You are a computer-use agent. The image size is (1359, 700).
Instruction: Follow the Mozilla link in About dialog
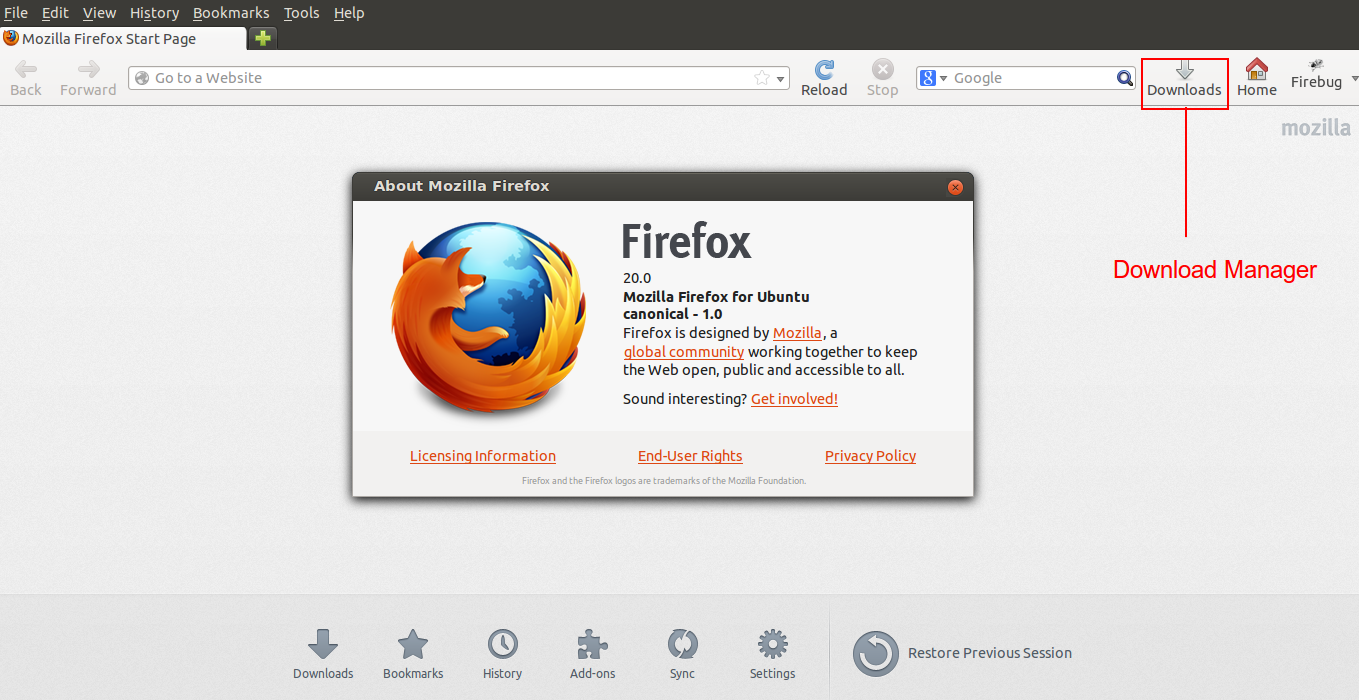click(797, 333)
